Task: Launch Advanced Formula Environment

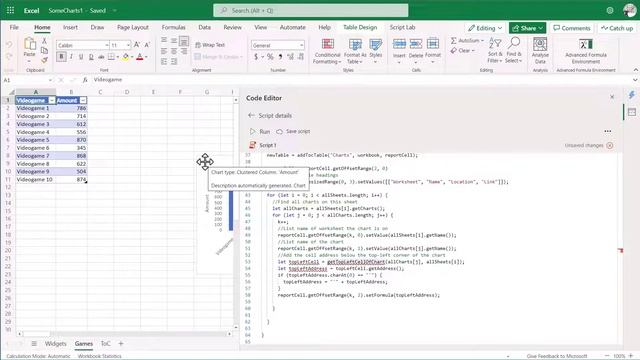Action: pyautogui.click(x=586, y=51)
